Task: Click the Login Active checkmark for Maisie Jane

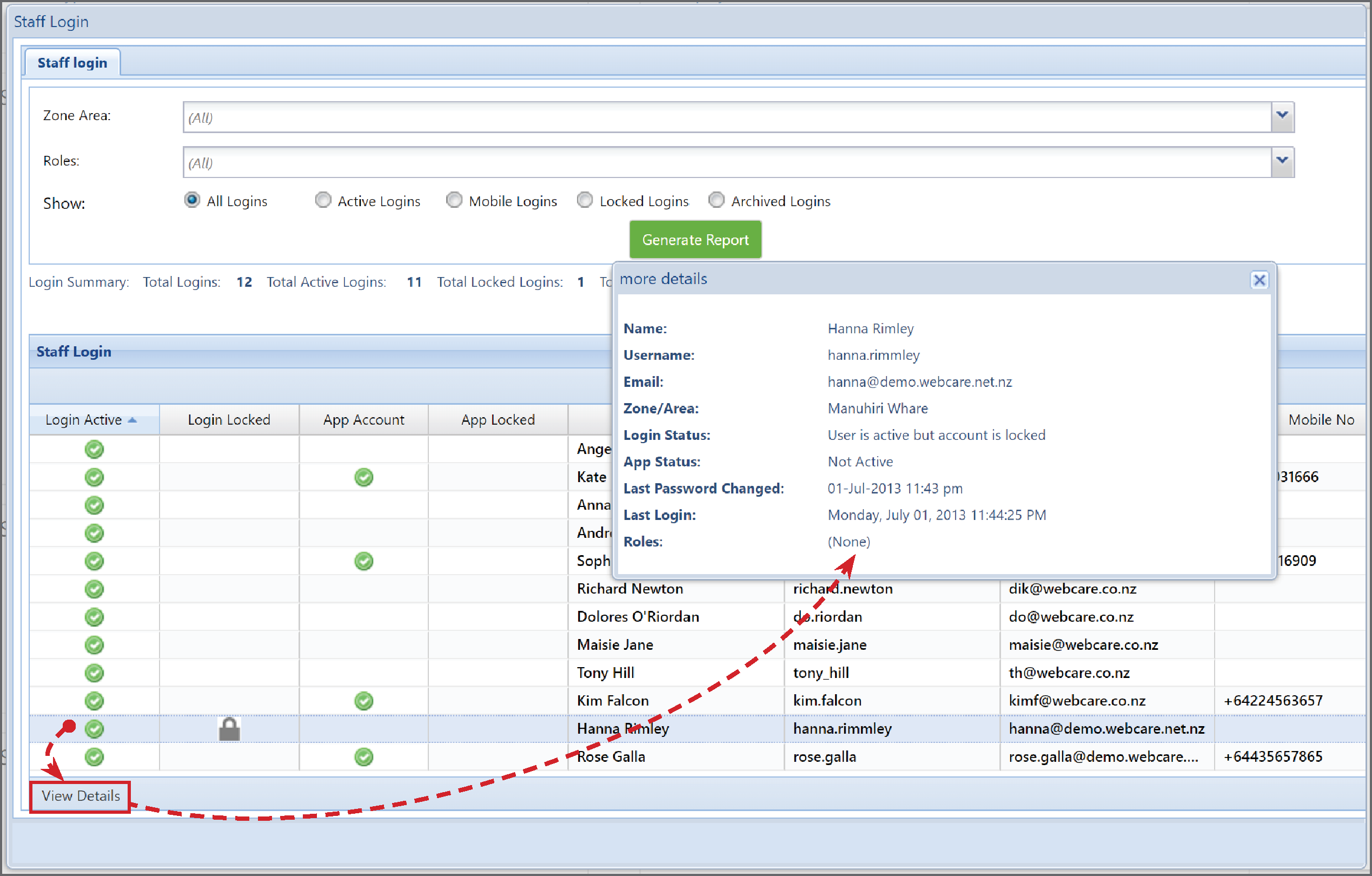Action: (94, 644)
